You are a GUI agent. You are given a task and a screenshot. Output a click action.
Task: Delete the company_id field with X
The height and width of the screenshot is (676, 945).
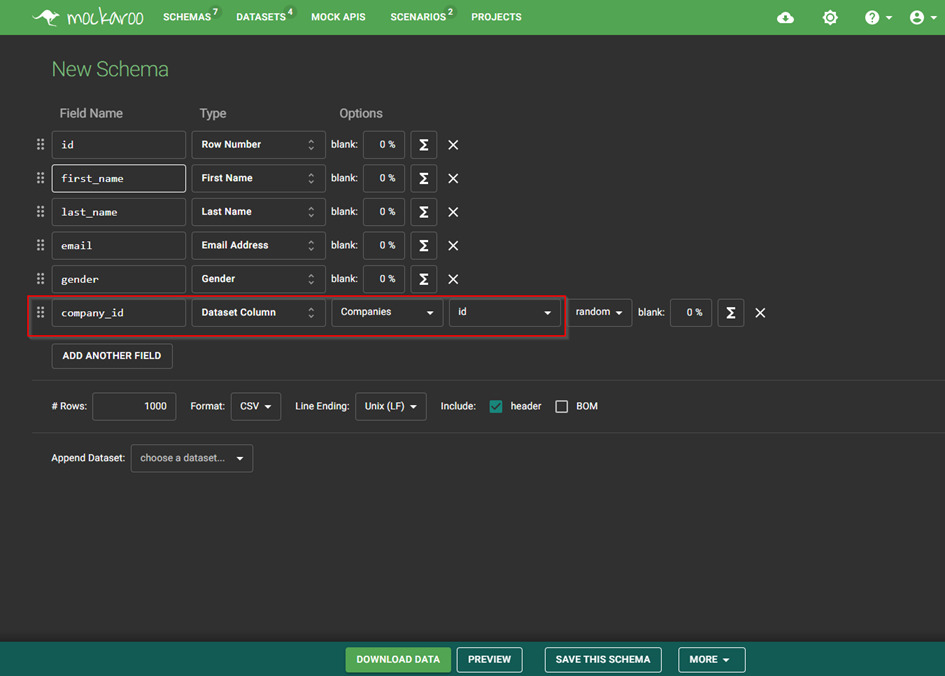point(760,313)
